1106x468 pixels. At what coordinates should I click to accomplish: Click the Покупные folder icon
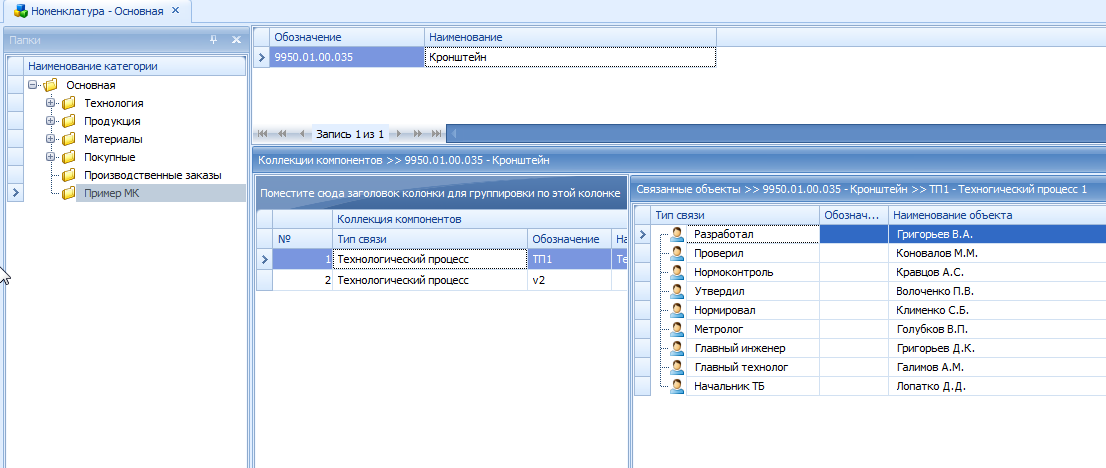pos(68,157)
